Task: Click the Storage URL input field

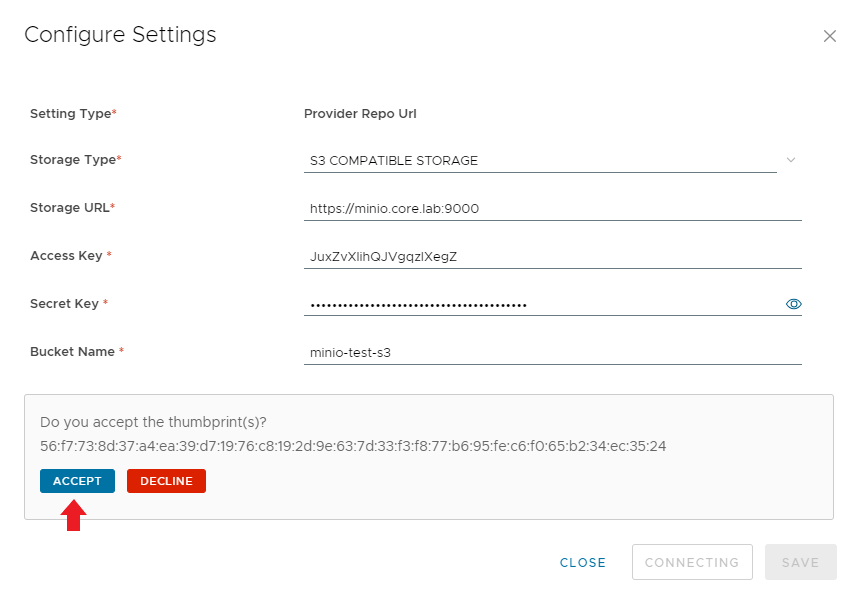Action: coord(553,209)
